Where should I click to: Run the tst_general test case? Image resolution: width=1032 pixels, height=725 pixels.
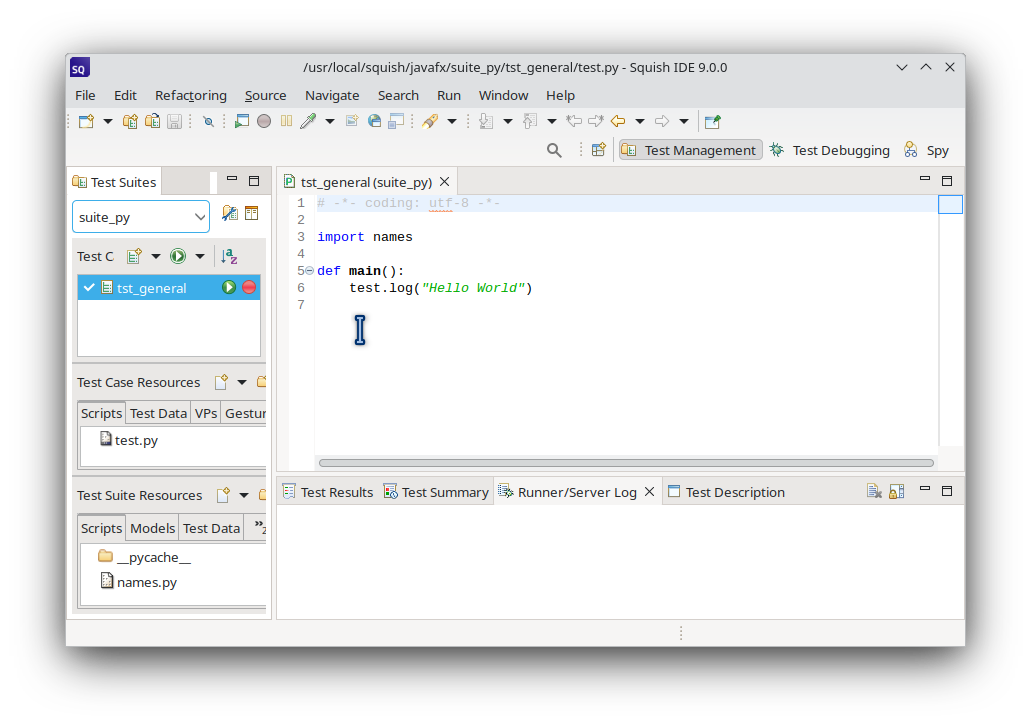[x=230, y=287]
